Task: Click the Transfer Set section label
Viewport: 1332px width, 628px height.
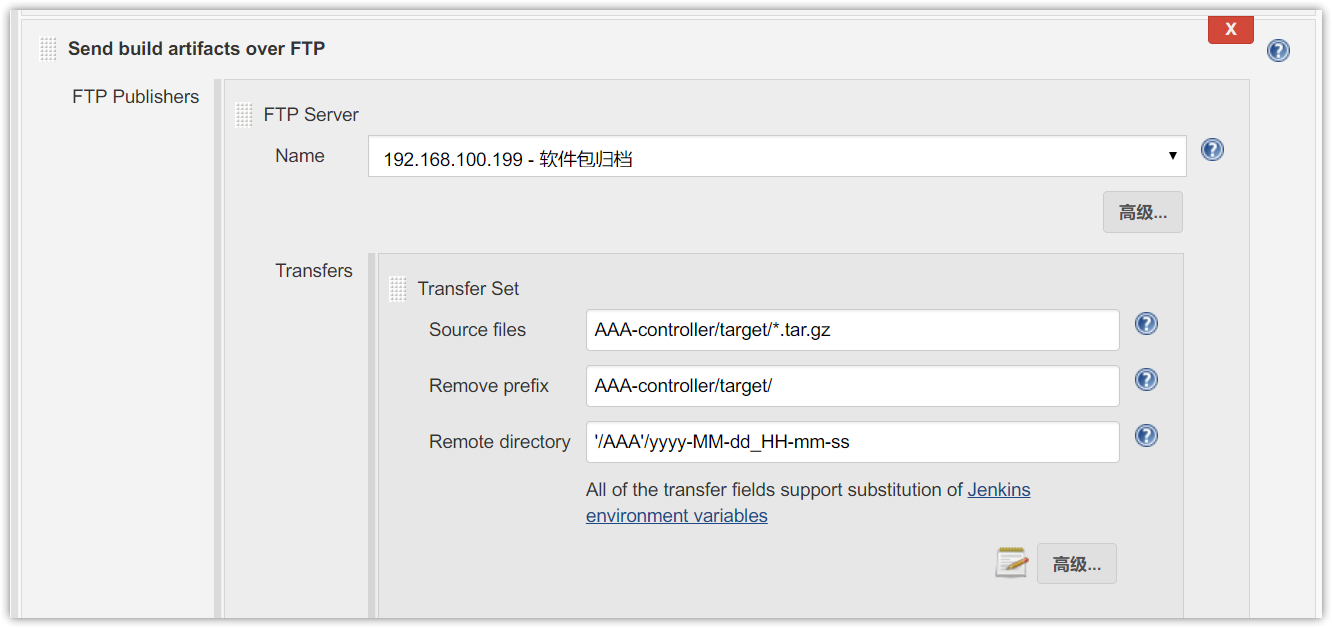Action: point(468,289)
